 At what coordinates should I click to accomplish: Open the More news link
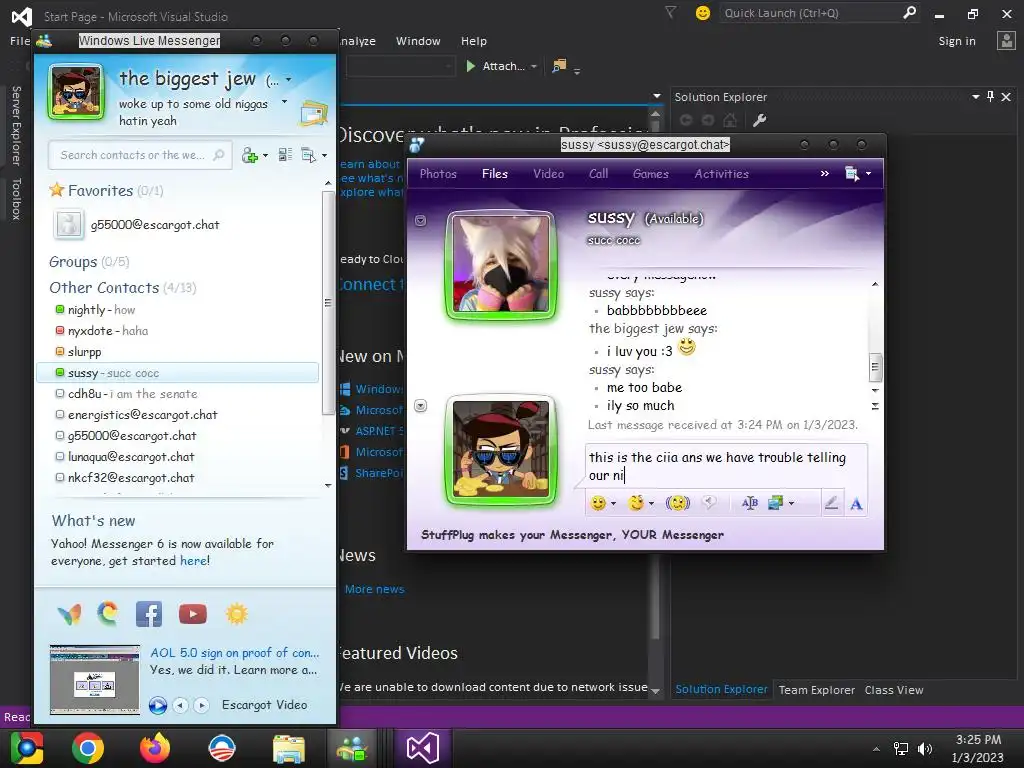[x=375, y=589]
